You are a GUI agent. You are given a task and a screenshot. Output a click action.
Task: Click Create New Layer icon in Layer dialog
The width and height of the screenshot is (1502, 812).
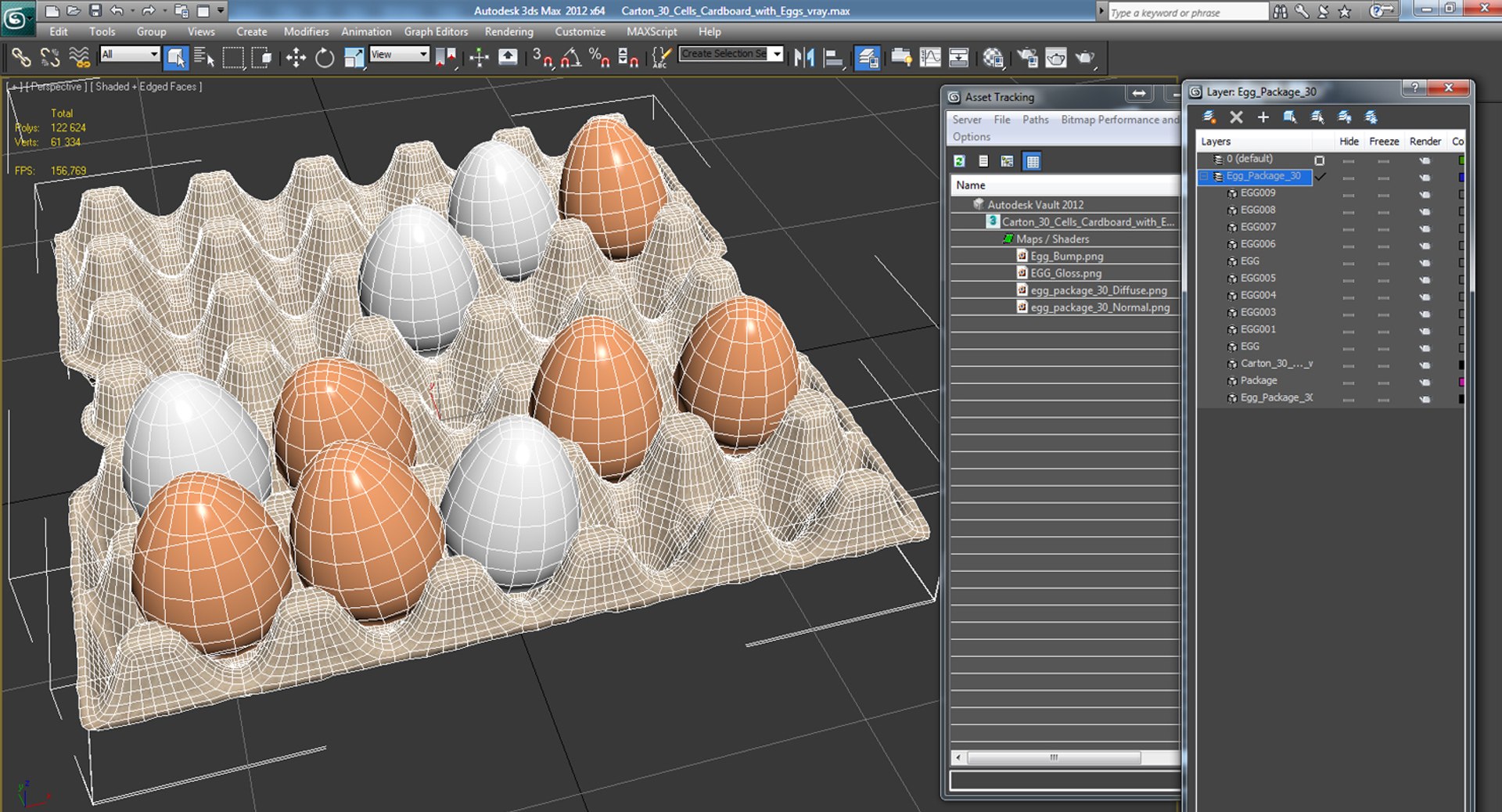[x=1209, y=117]
